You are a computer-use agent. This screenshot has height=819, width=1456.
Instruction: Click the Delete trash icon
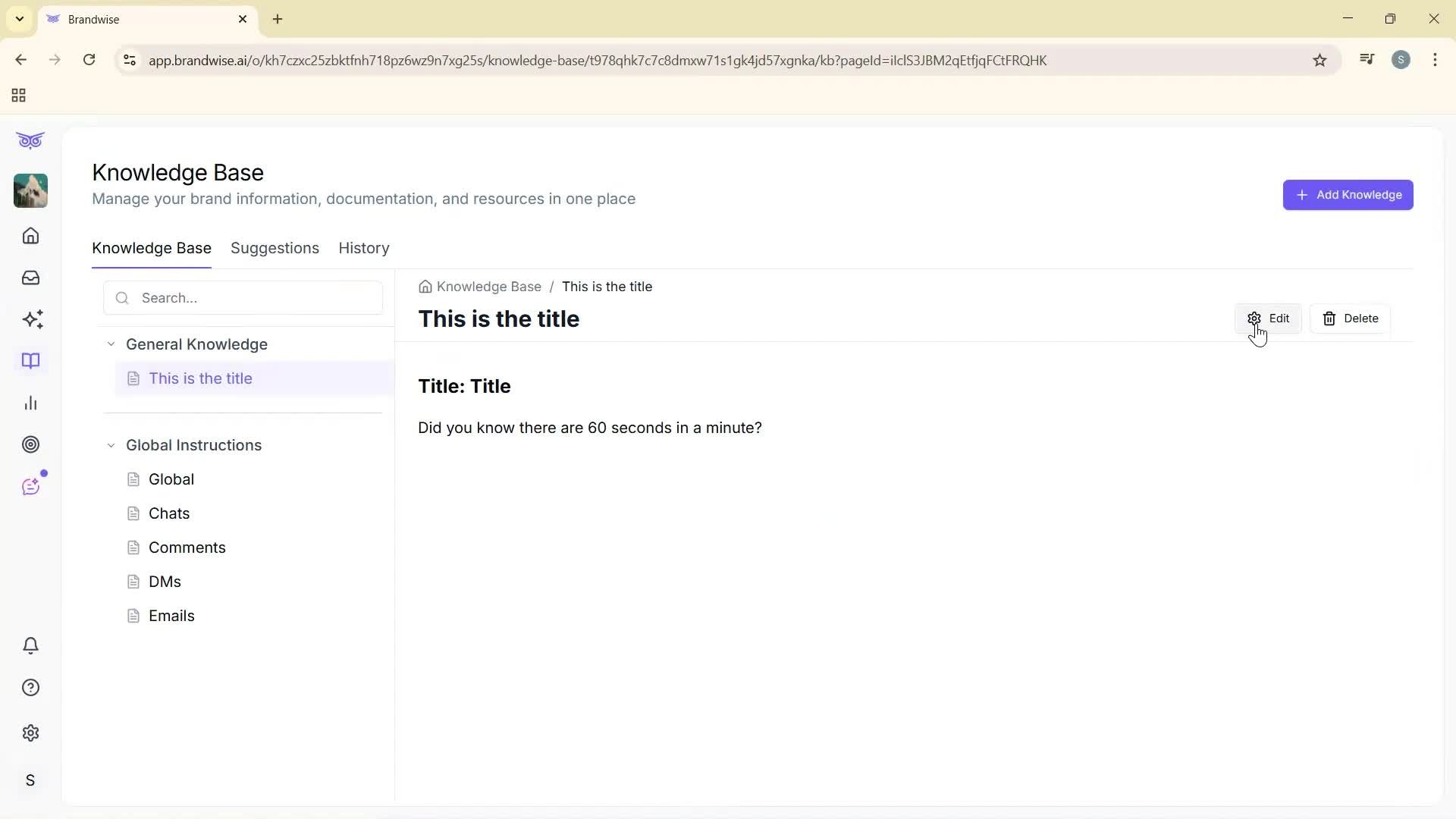[x=1329, y=318]
